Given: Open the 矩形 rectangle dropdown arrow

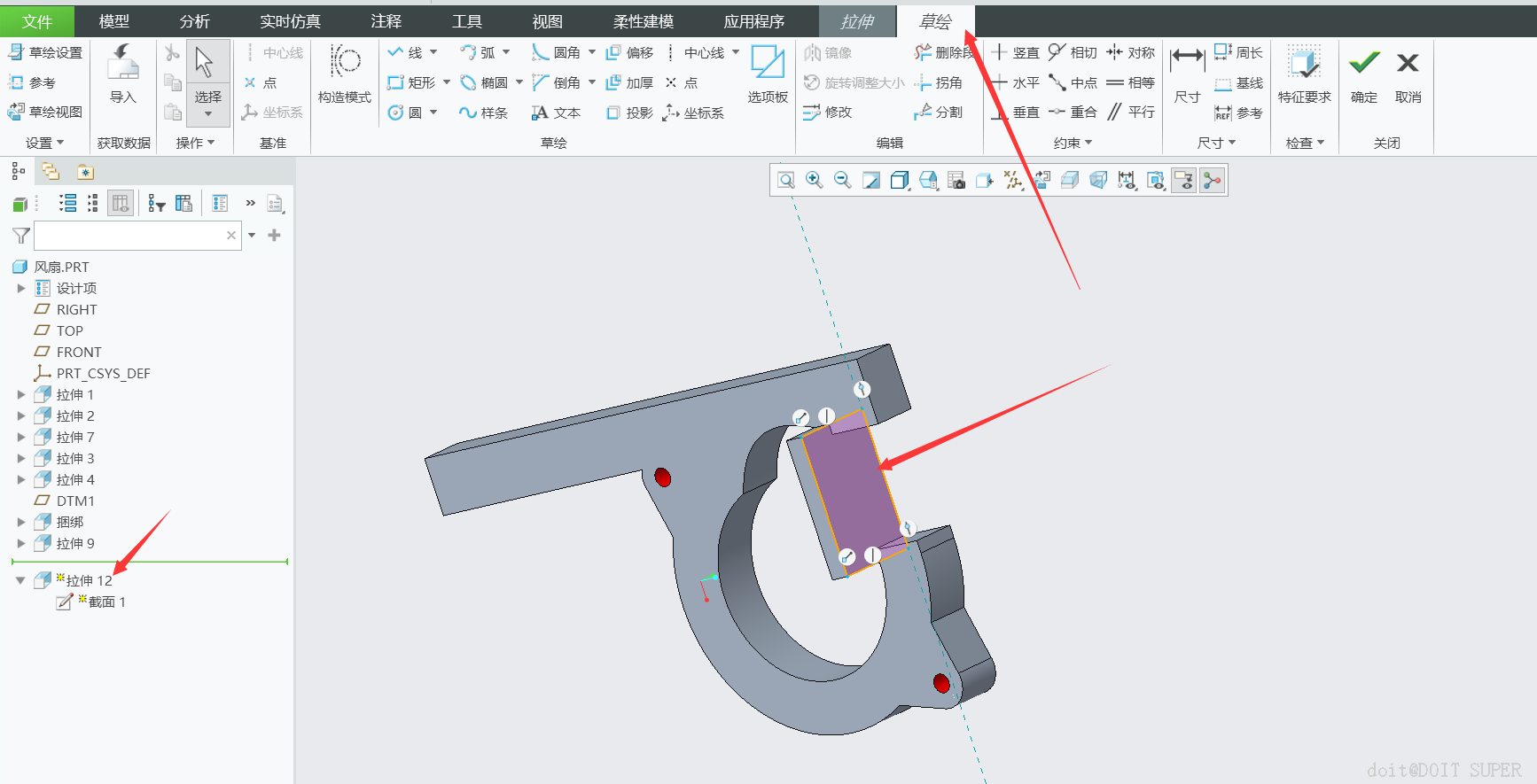Looking at the screenshot, I should [446, 82].
